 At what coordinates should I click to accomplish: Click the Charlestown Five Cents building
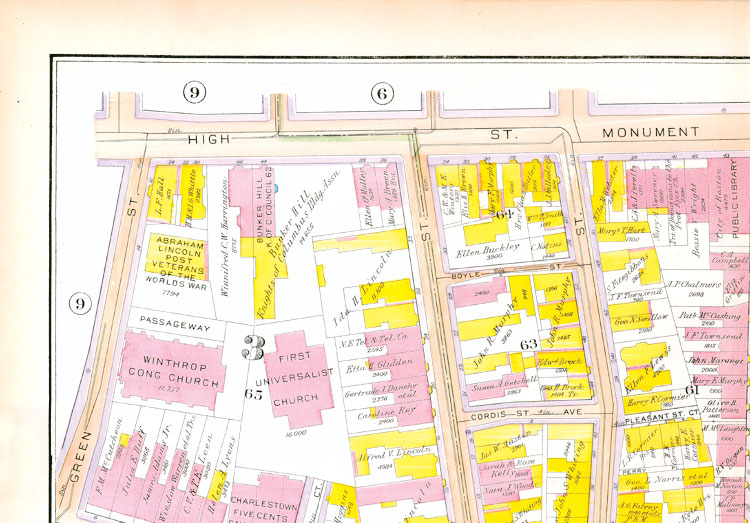(265, 507)
